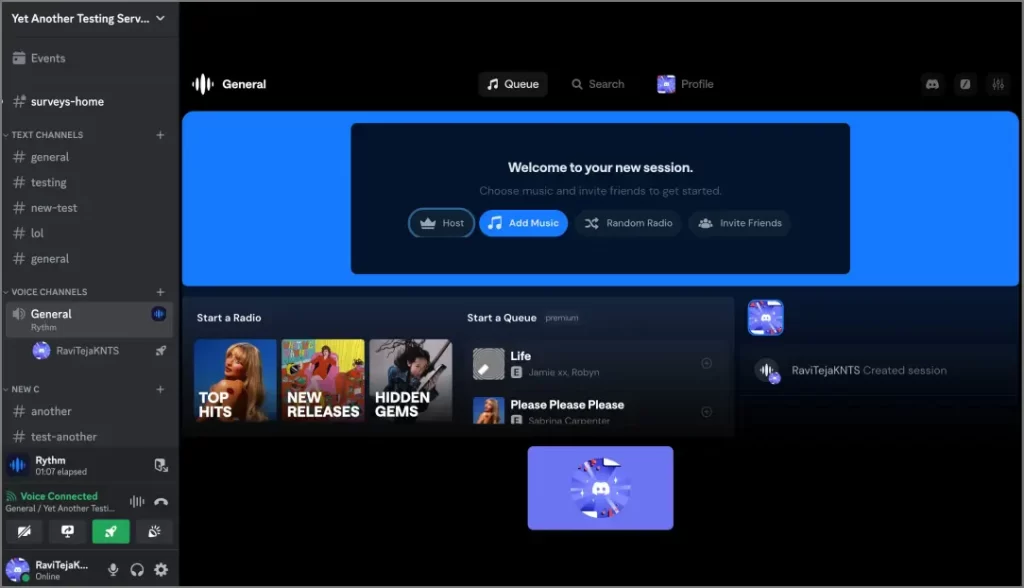
Task: Turn on the camera
Action: coord(24,532)
